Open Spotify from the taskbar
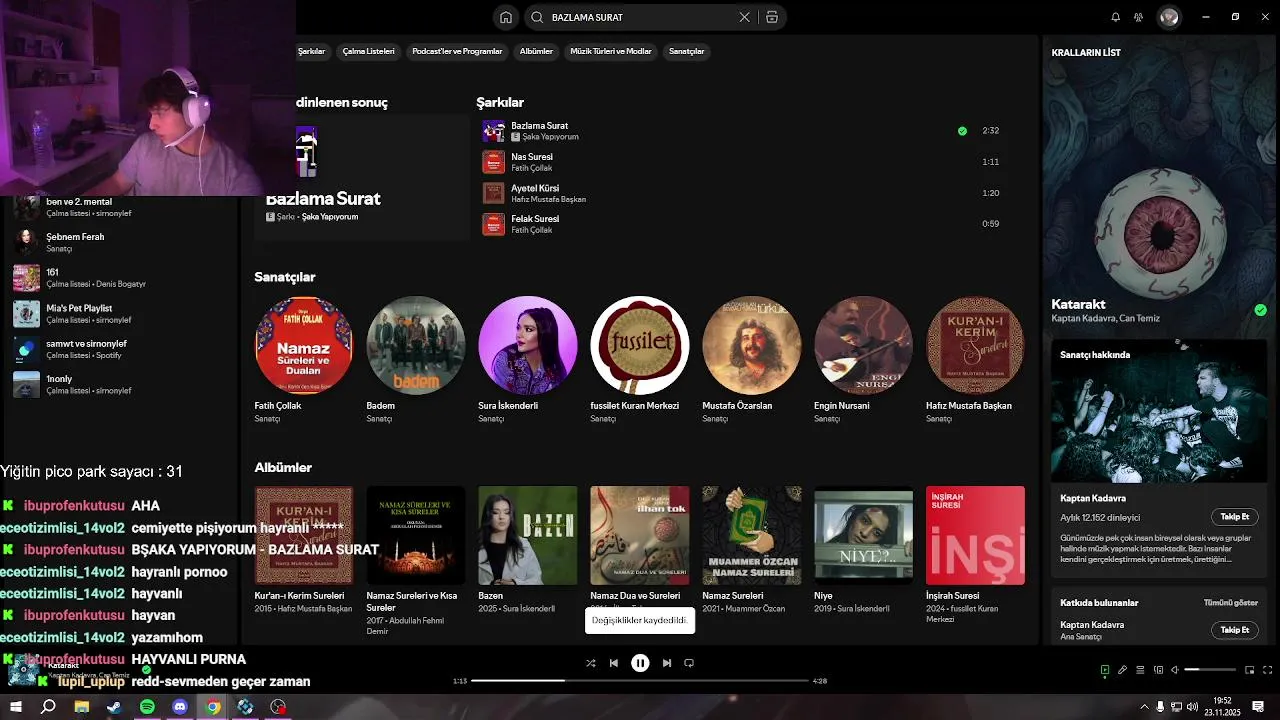1280x720 pixels. click(x=147, y=707)
